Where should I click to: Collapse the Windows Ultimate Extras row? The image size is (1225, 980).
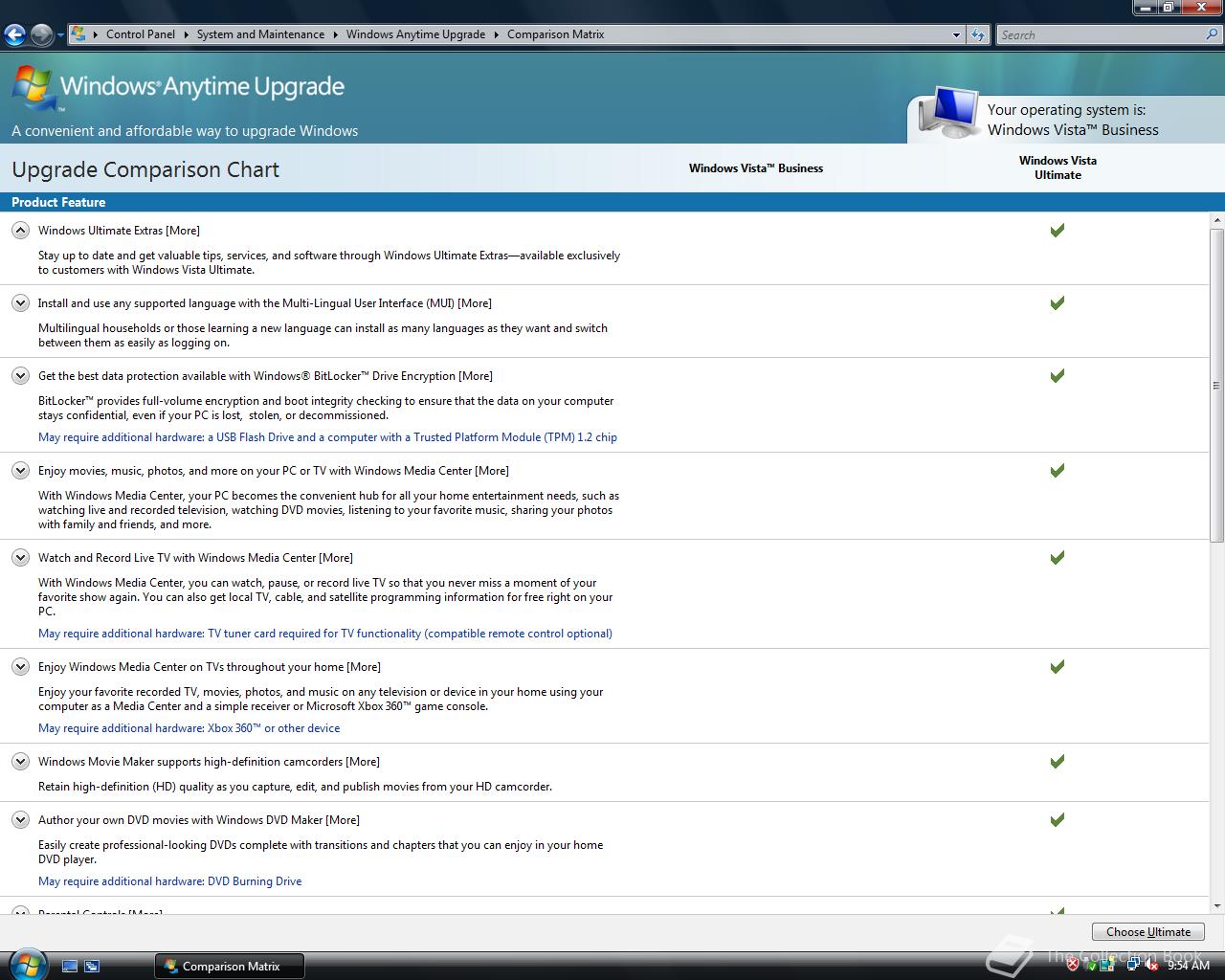point(20,230)
